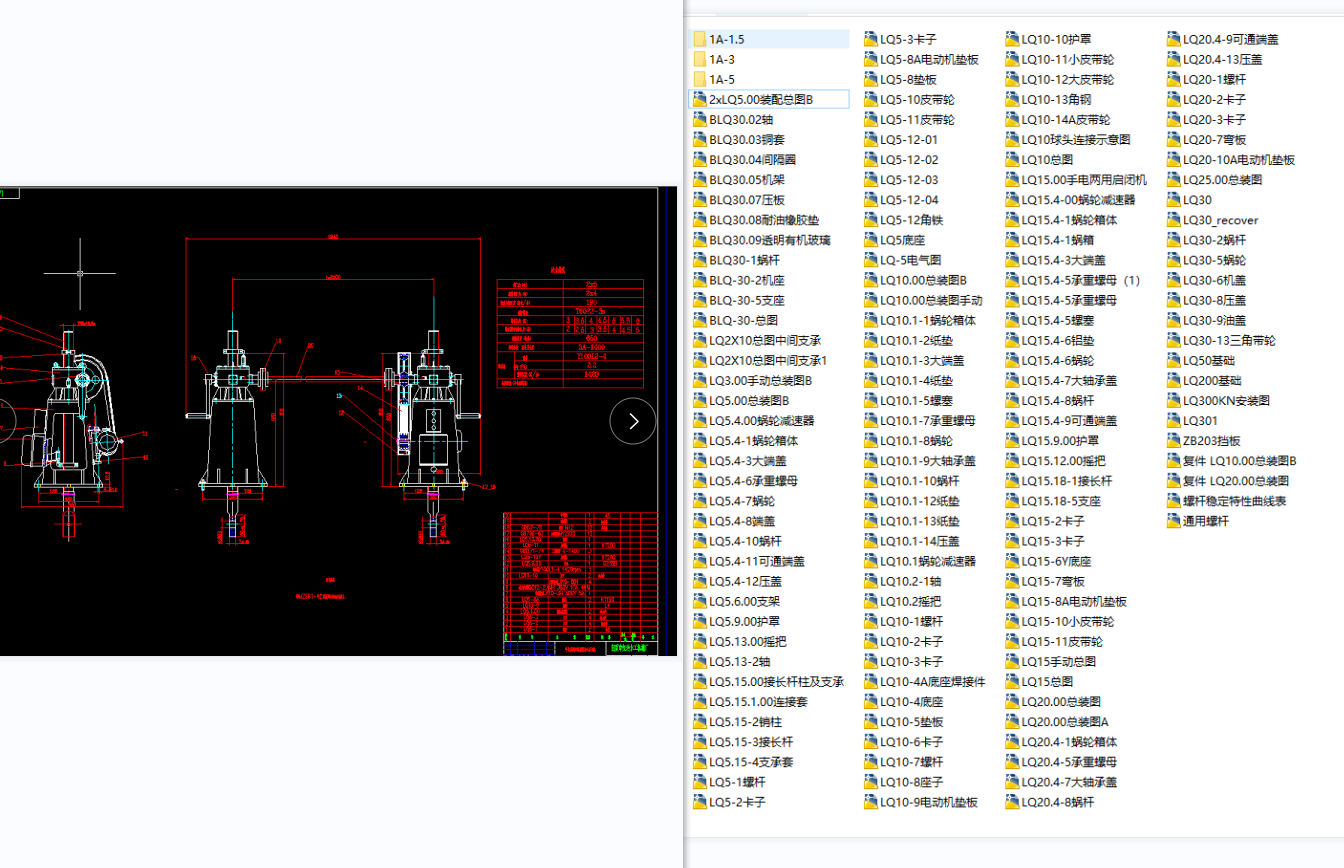Viewport: 1344px width, 868px height.
Task: Select the file name LQ30_recover
Action: [x=1221, y=220]
